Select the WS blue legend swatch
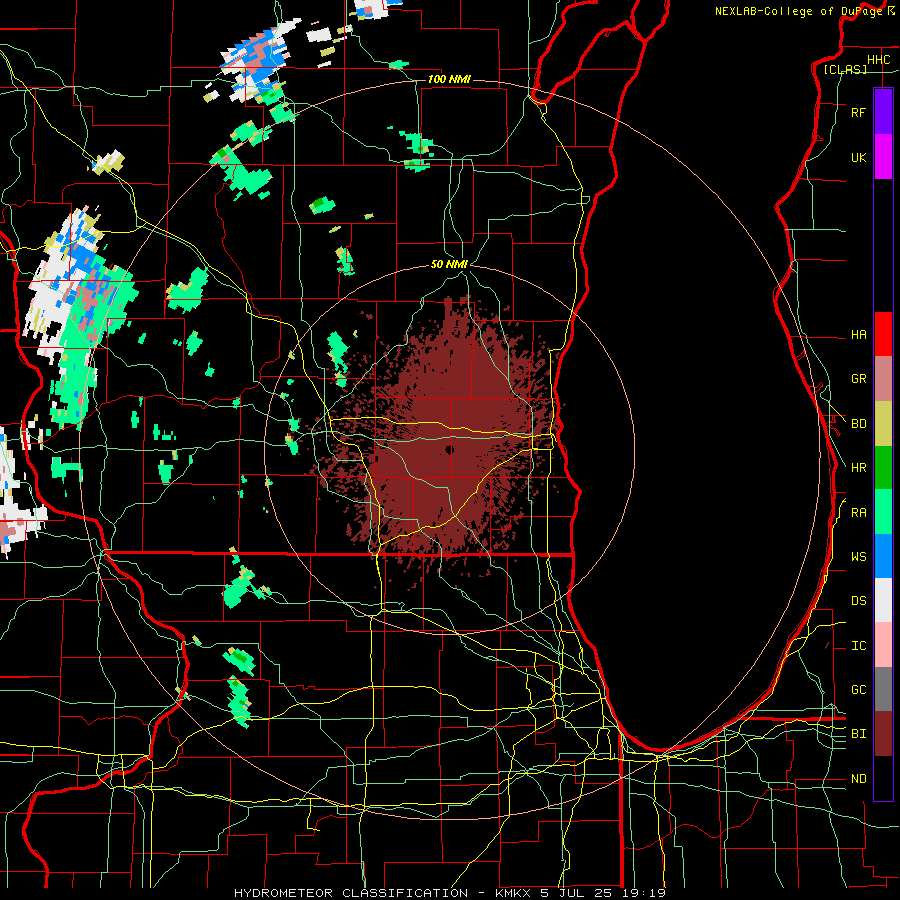The image size is (900, 900). 883,556
